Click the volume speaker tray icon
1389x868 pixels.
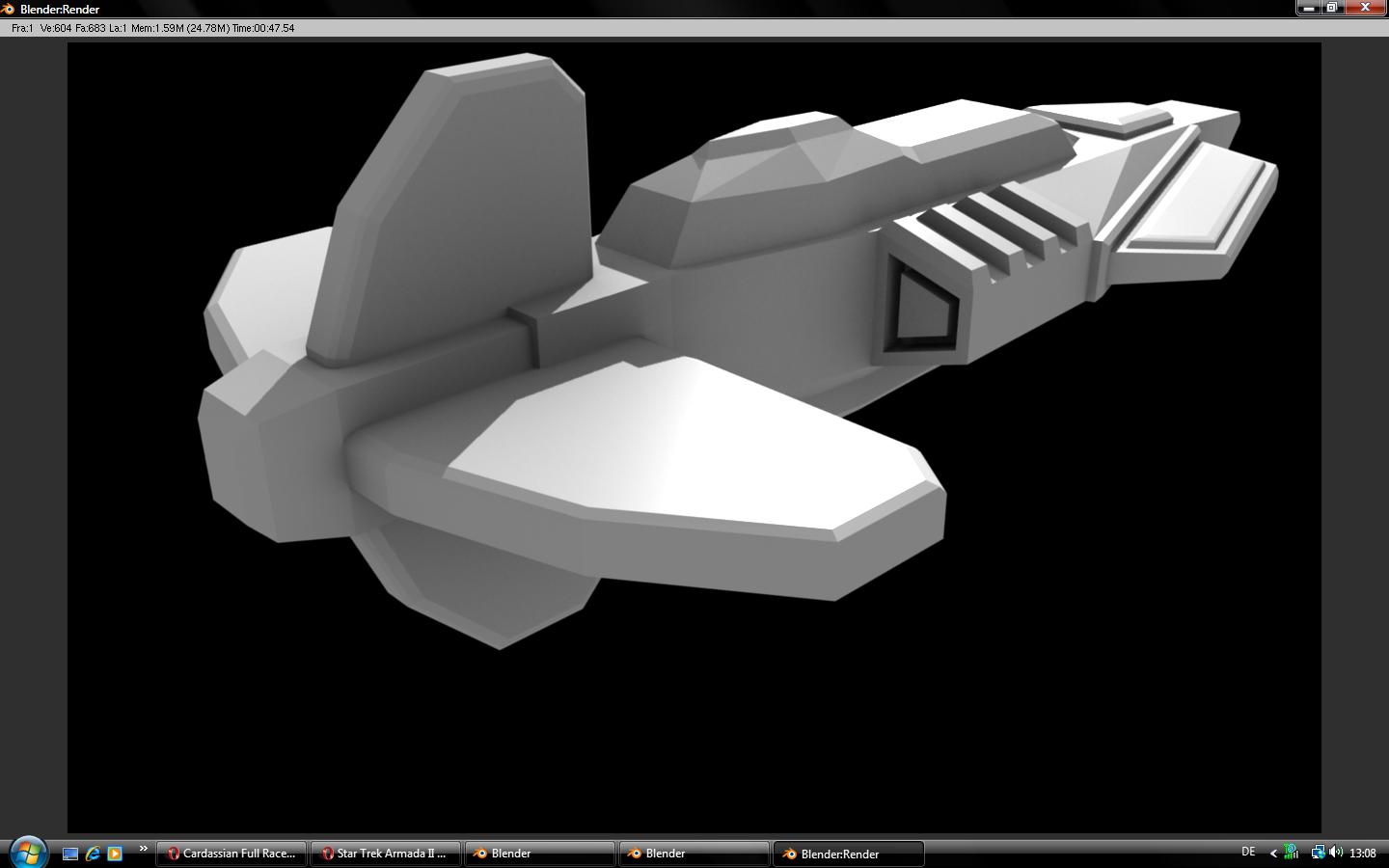pos(1336,853)
